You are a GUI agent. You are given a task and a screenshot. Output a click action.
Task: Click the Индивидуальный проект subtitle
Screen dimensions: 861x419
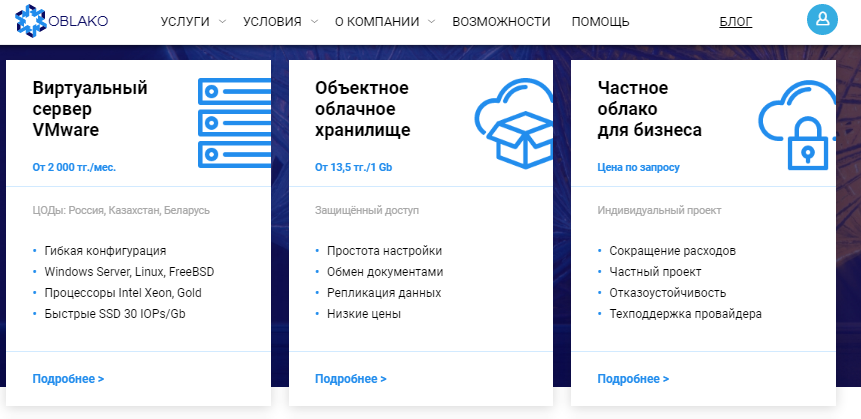click(659, 210)
